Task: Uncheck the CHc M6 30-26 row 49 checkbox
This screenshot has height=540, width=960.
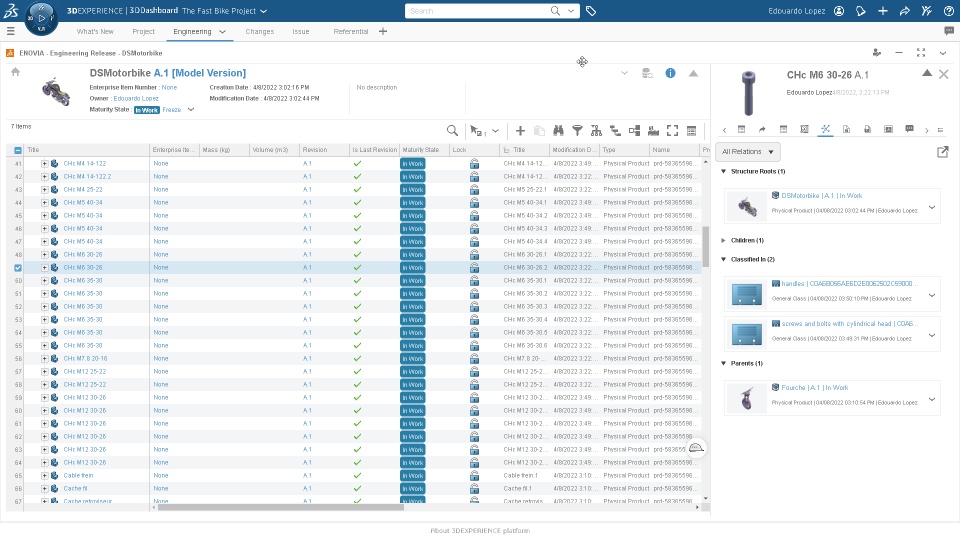Action: pyautogui.click(x=18, y=268)
